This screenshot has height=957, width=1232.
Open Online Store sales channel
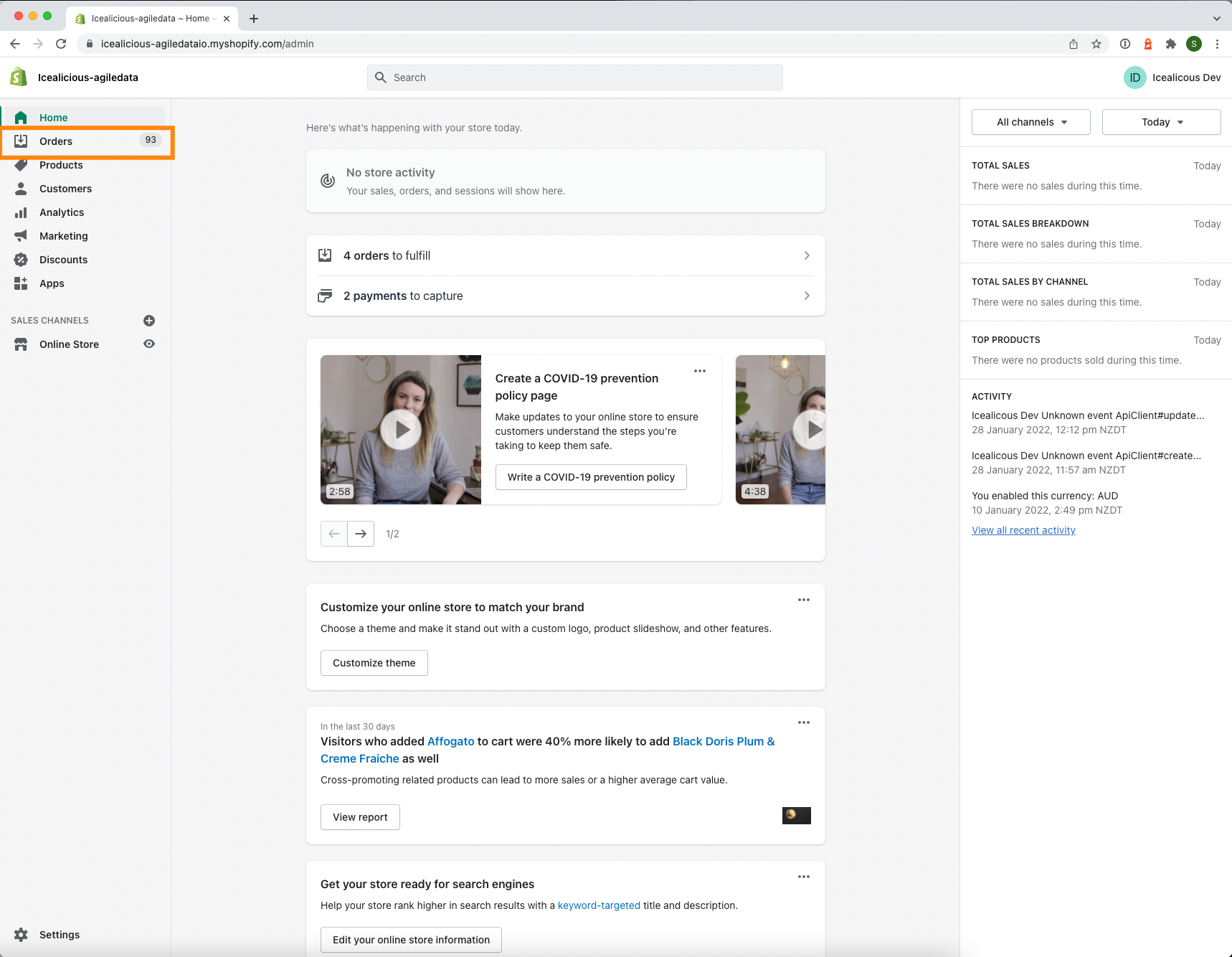69,344
